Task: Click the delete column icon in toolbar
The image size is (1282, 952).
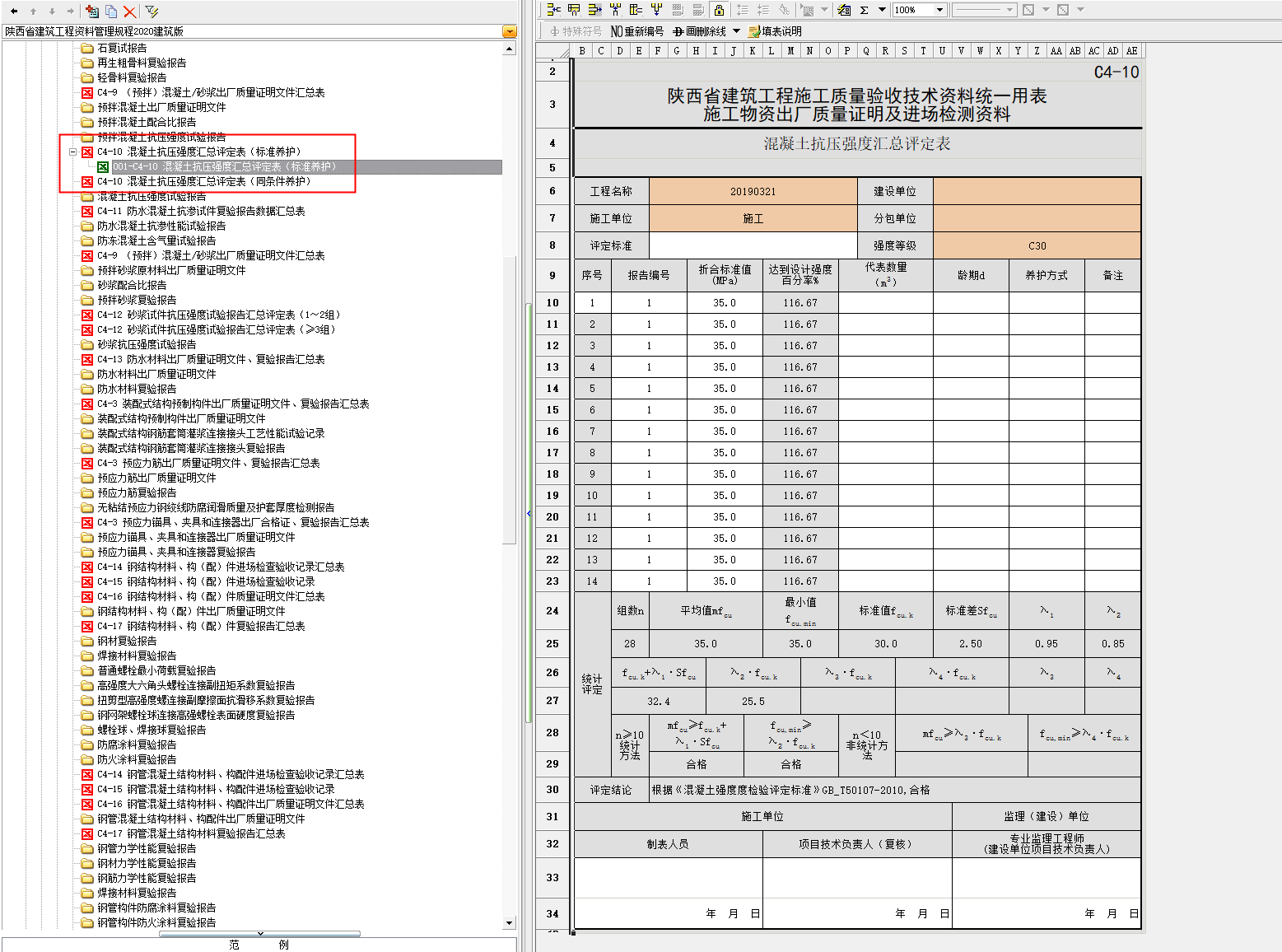Action: [x=636, y=10]
